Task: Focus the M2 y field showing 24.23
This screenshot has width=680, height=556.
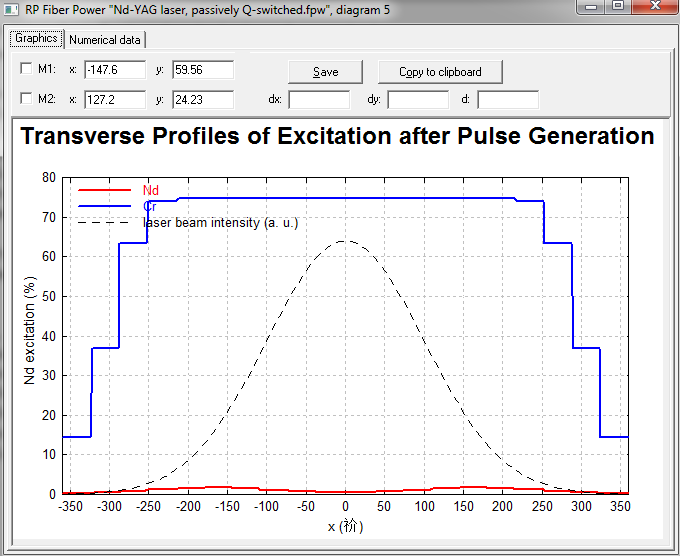Action: coord(203,100)
